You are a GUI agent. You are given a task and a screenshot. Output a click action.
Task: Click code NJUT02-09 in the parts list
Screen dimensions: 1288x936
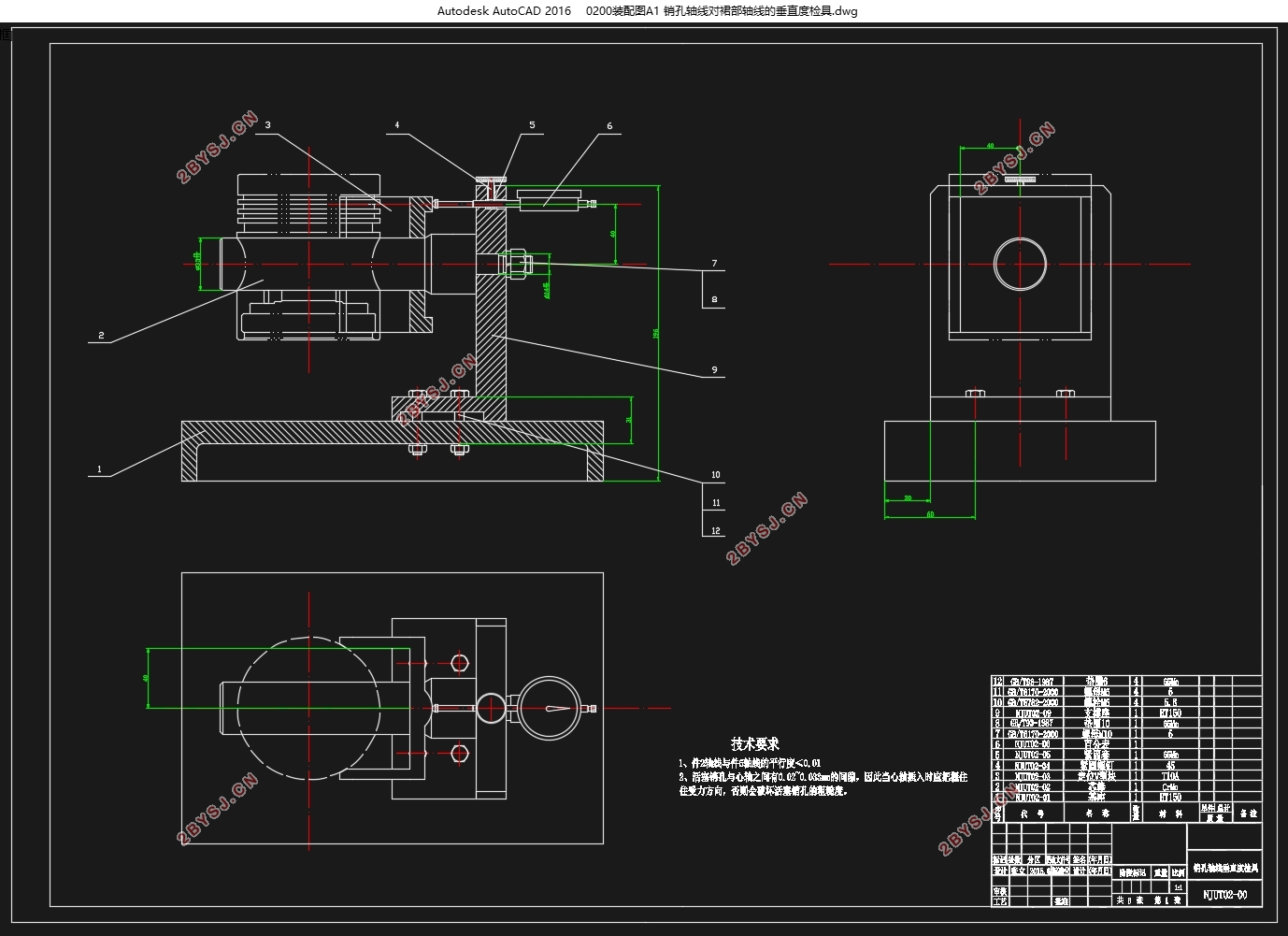[1033, 713]
